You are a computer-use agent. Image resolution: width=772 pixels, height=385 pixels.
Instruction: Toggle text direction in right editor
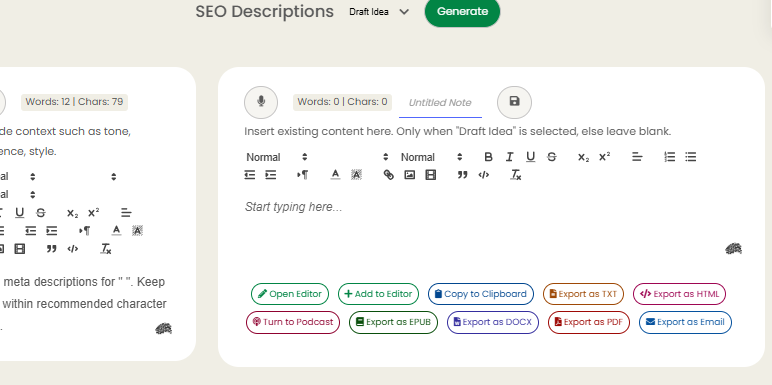click(x=303, y=175)
